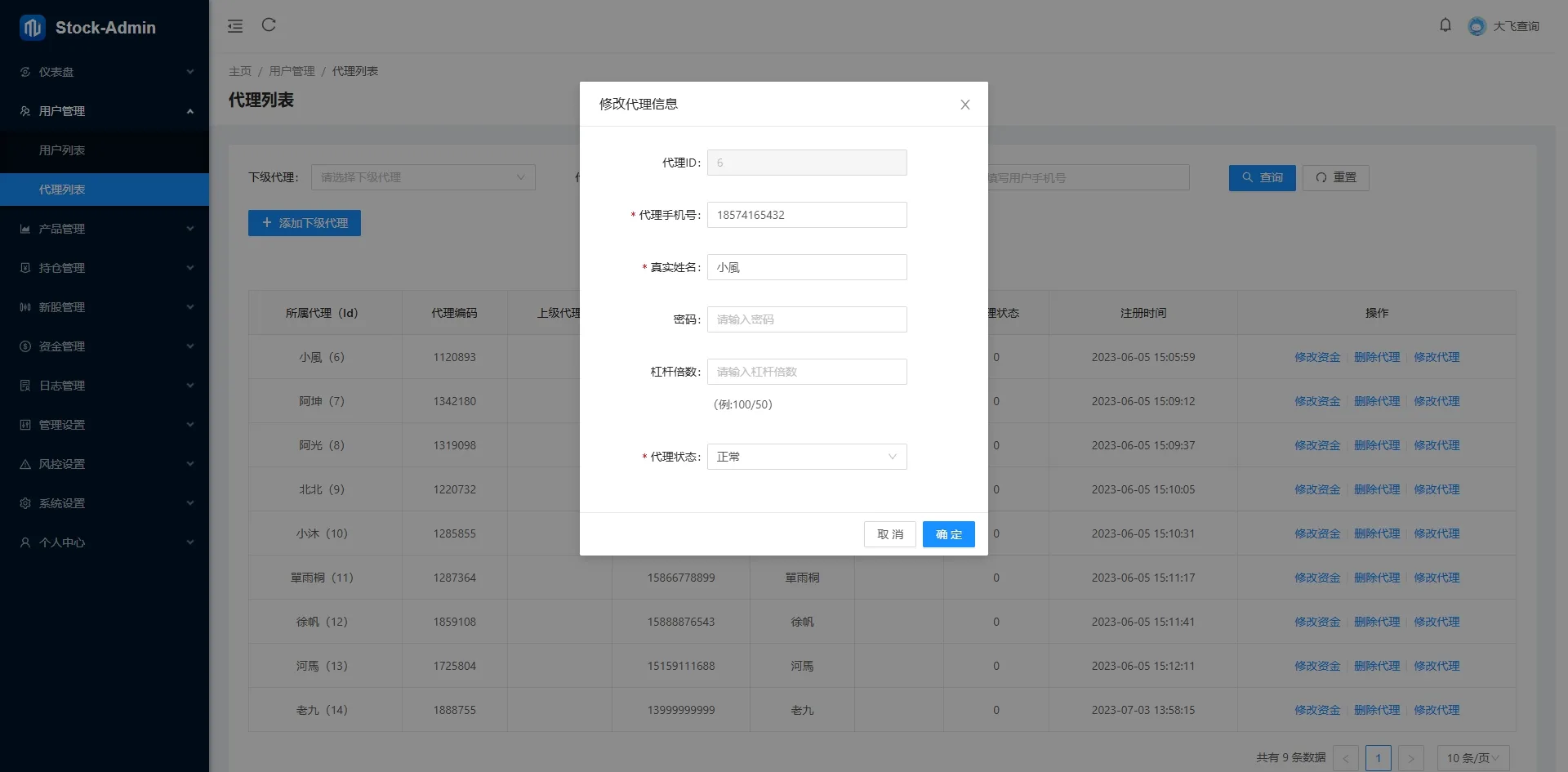Click the 风控设置 warning triangle icon
The image size is (1568, 772).
pos(25,464)
